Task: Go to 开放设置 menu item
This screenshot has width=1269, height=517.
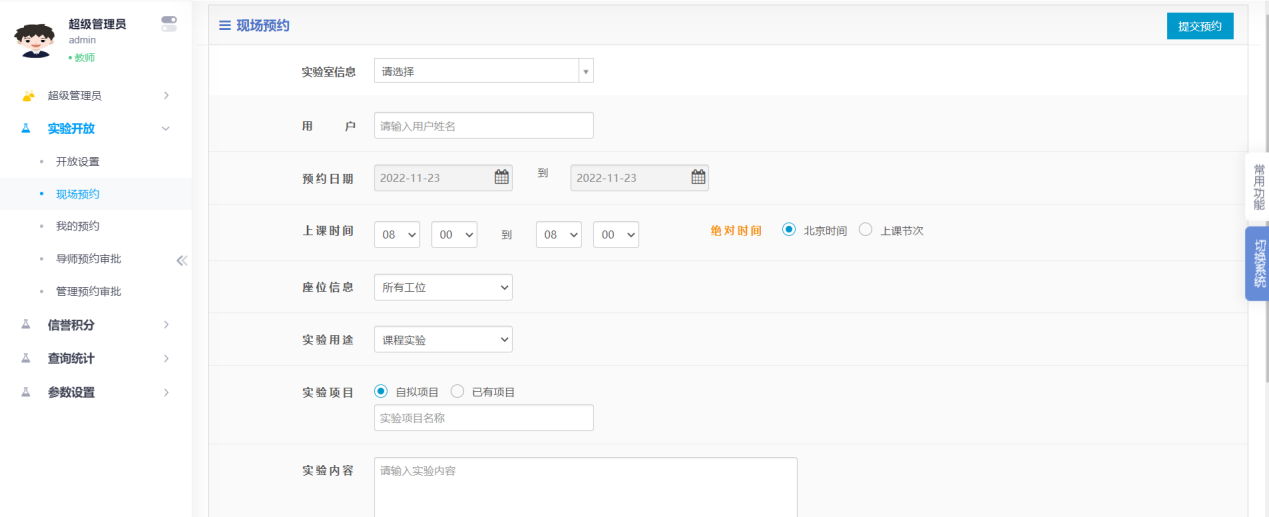Action: [x=77, y=162]
